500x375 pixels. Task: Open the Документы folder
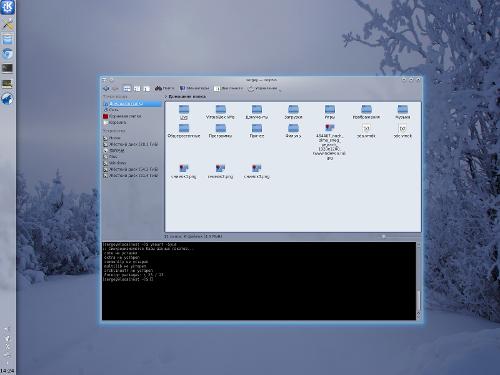tap(257, 112)
